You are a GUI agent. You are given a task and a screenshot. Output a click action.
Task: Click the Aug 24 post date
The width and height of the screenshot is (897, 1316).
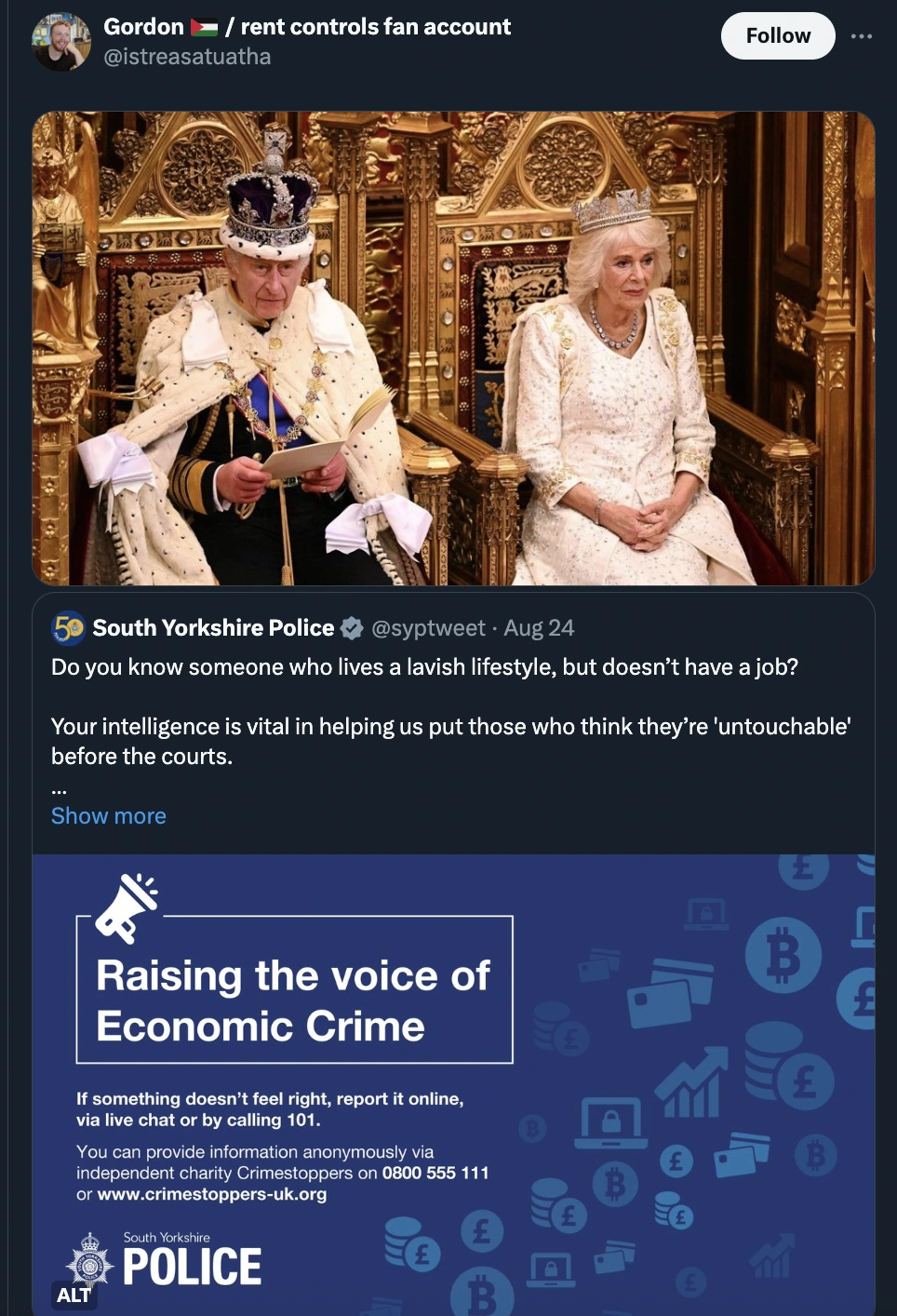(539, 628)
